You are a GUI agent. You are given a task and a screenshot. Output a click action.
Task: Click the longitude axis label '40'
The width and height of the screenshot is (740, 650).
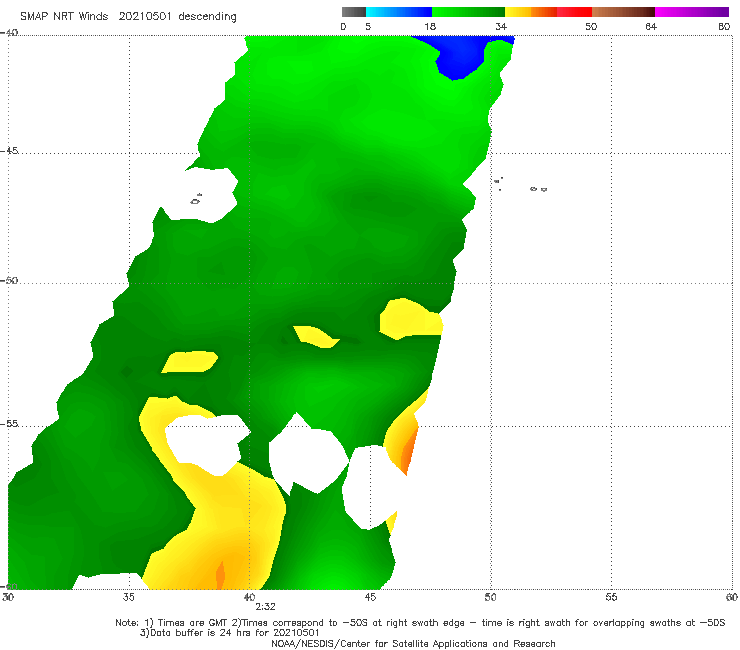249,597
